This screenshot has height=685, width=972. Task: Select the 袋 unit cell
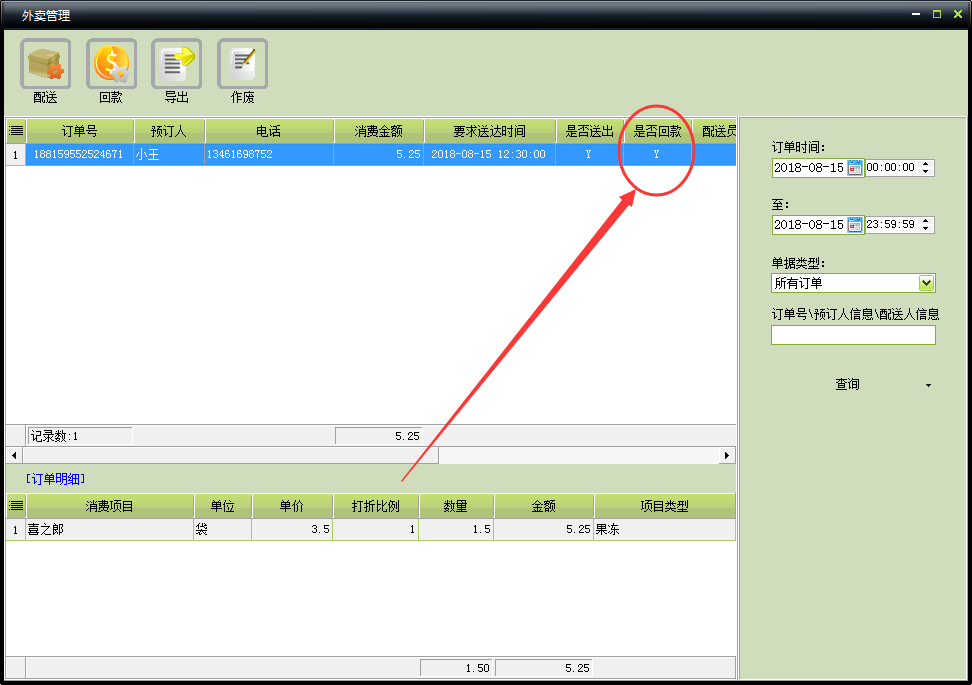click(x=223, y=529)
